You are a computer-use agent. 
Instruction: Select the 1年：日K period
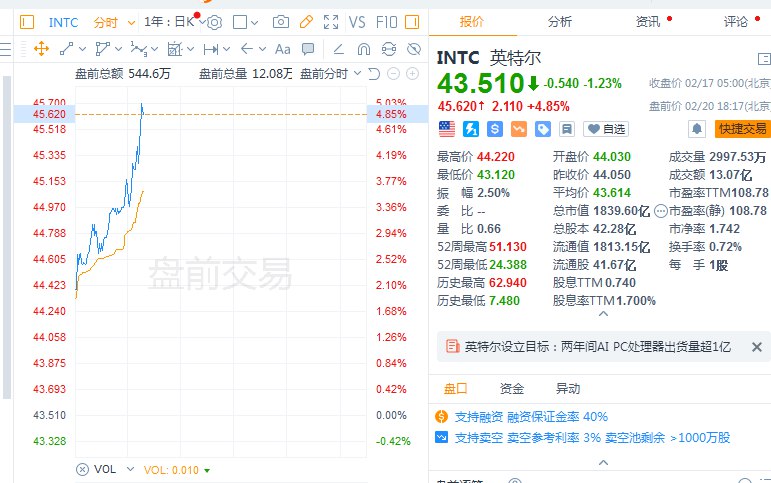pos(169,22)
